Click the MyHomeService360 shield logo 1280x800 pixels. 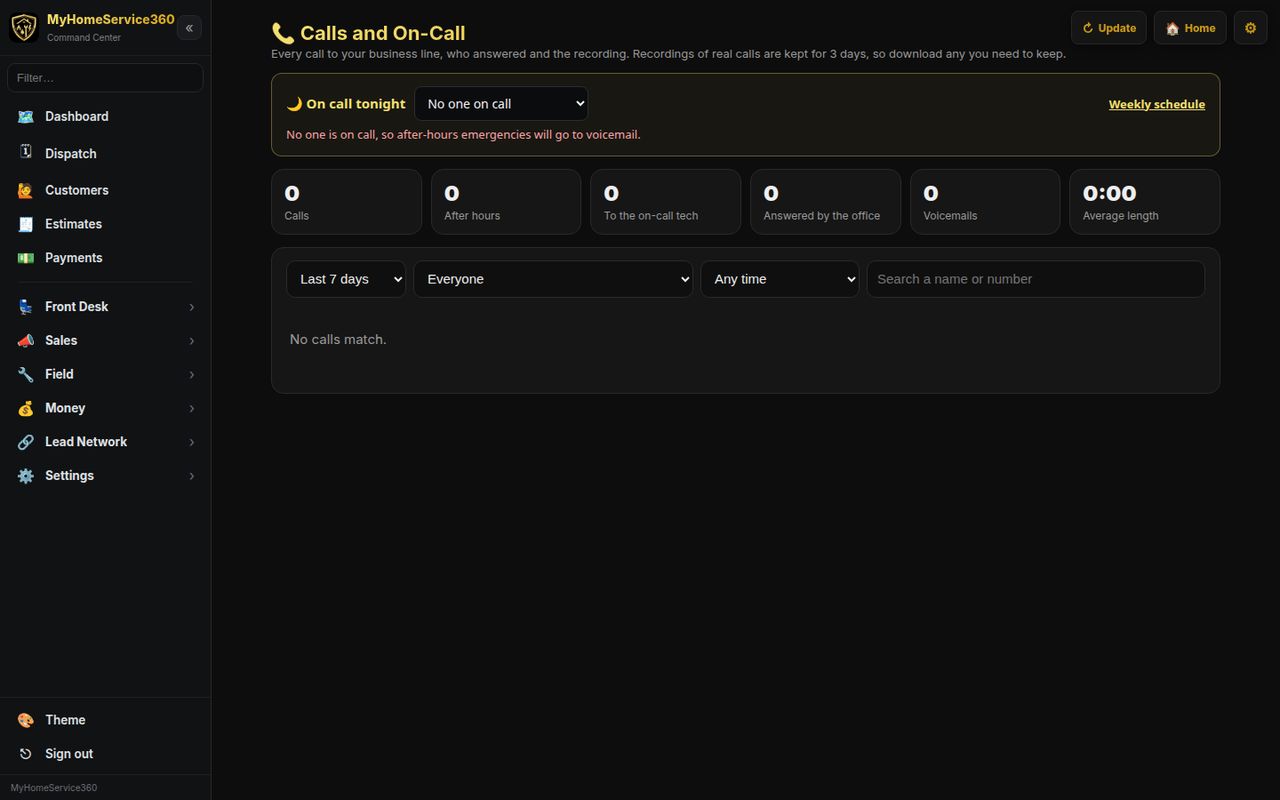click(x=23, y=27)
